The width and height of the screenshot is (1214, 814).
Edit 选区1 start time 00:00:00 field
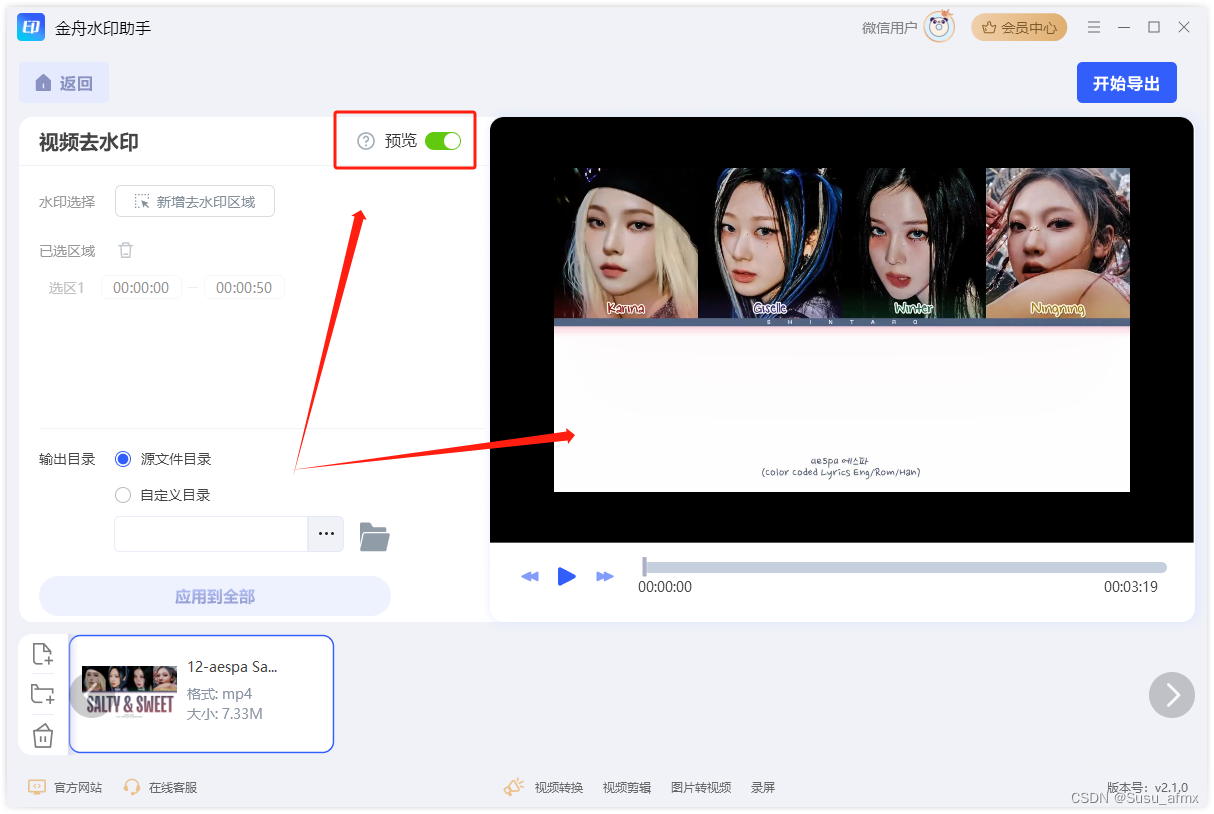pos(141,288)
